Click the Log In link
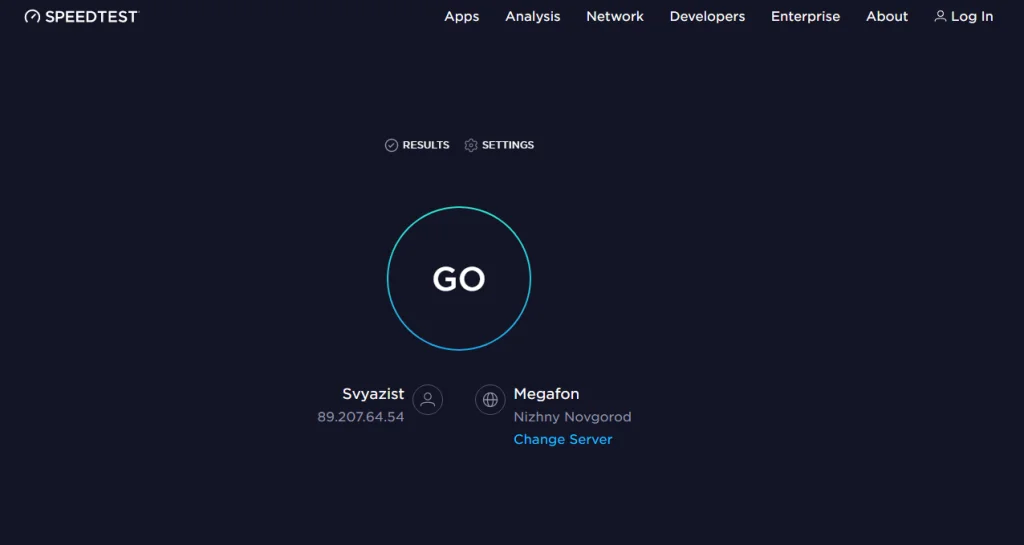The image size is (1024, 545). (963, 16)
